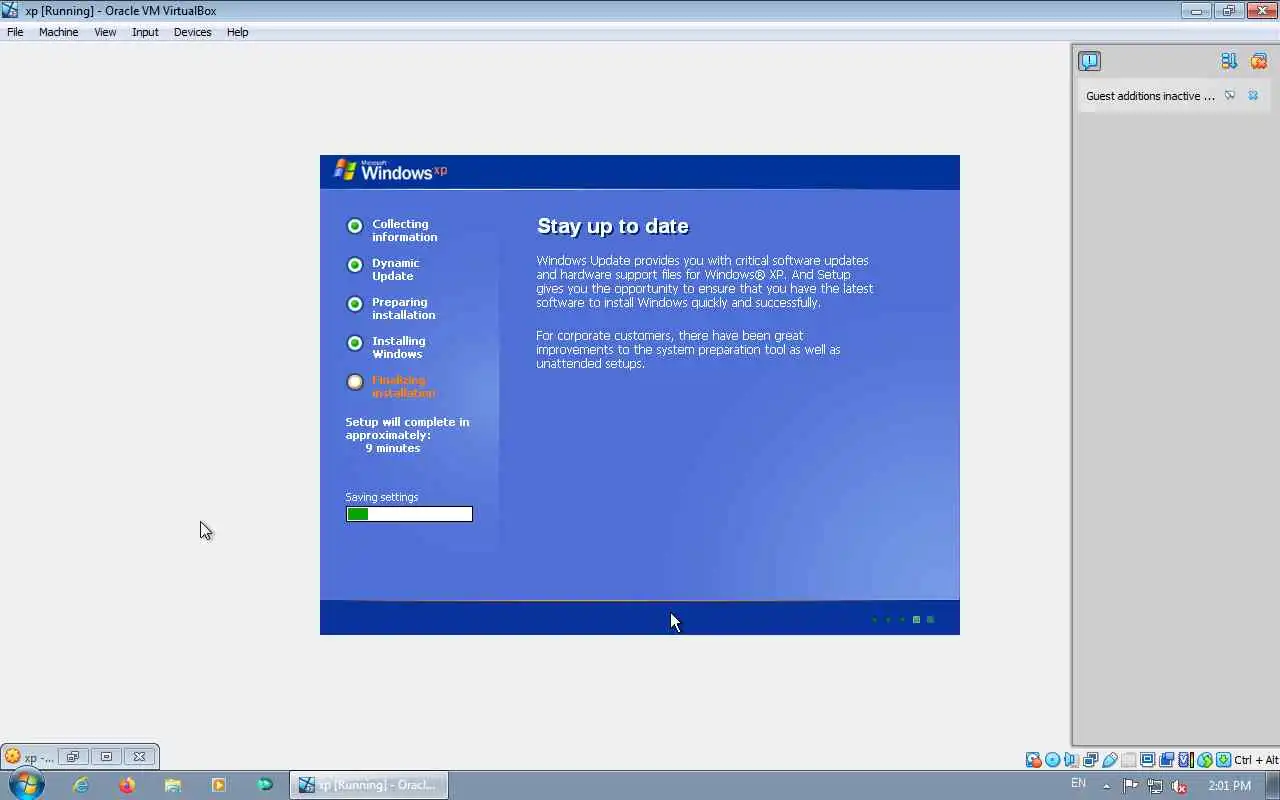1280x800 pixels.
Task: Open Windows Explorer from the taskbar
Action: pyautogui.click(x=173, y=785)
